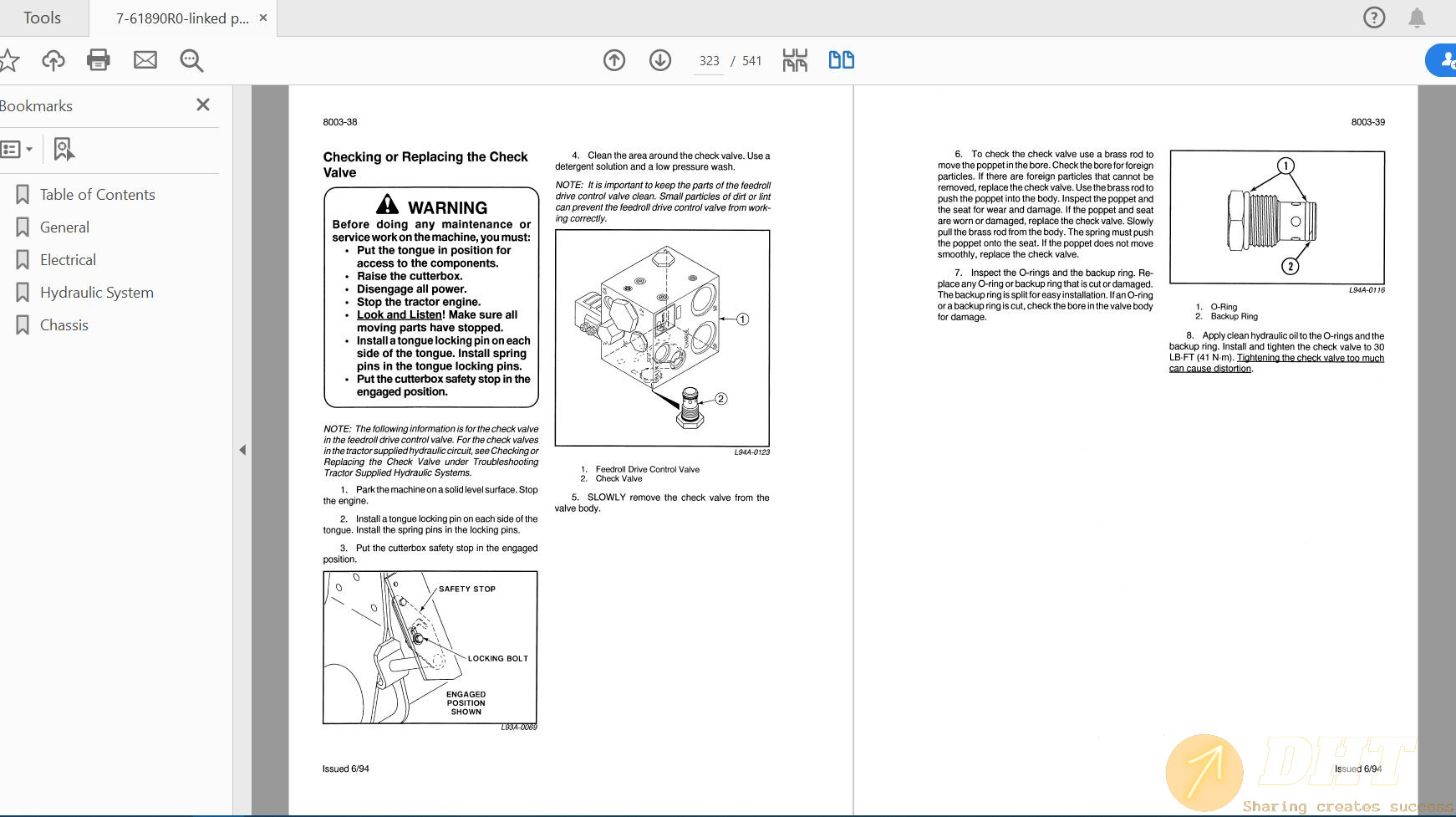Jump to the previous page with up arrow
Image resolution: width=1456 pixels, height=817 pixels.
[x=614, y=60]
